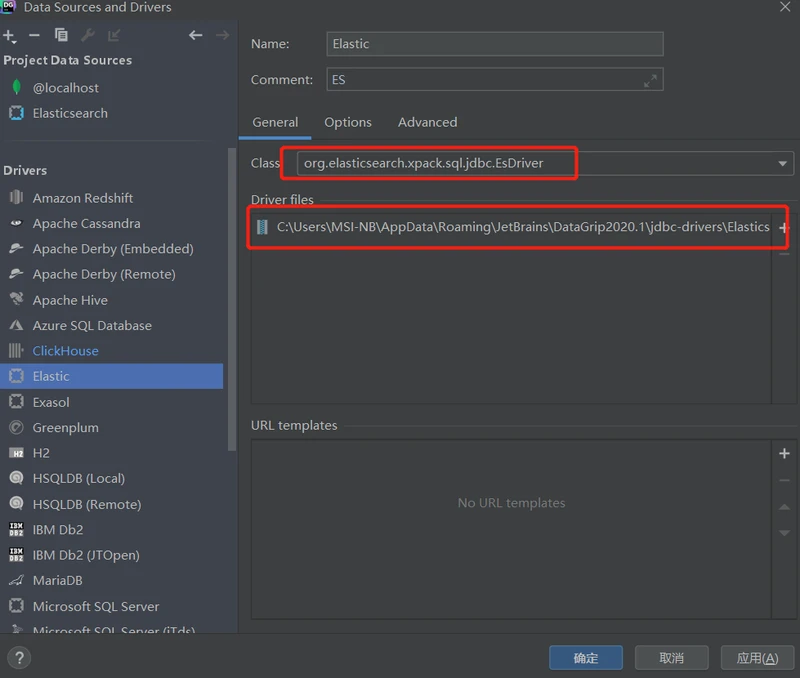Move URL template up with arrow
Image resolution: width=800 pixels, height=678 pixels.
pyautogui.click(x=784, y=507)
